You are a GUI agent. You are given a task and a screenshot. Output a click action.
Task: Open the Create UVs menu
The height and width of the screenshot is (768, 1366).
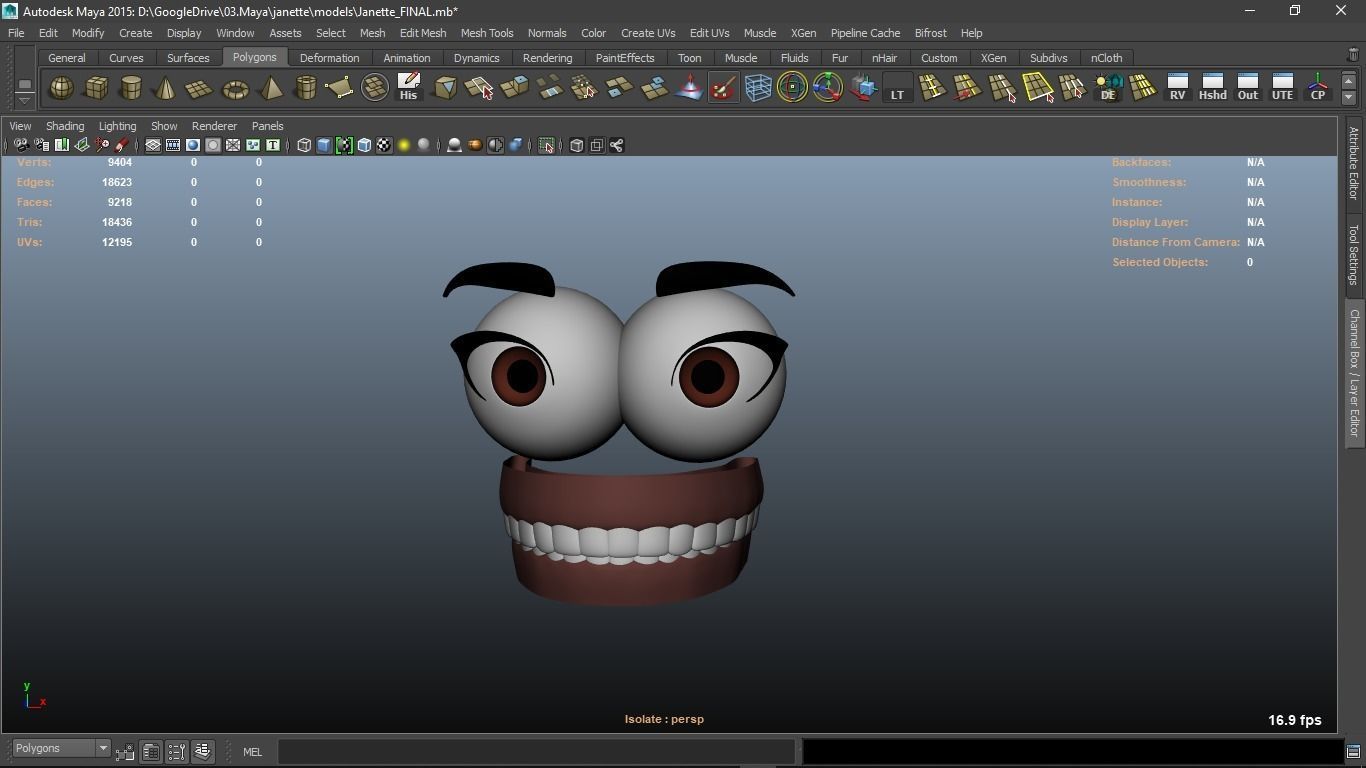[x=648, y=33]
